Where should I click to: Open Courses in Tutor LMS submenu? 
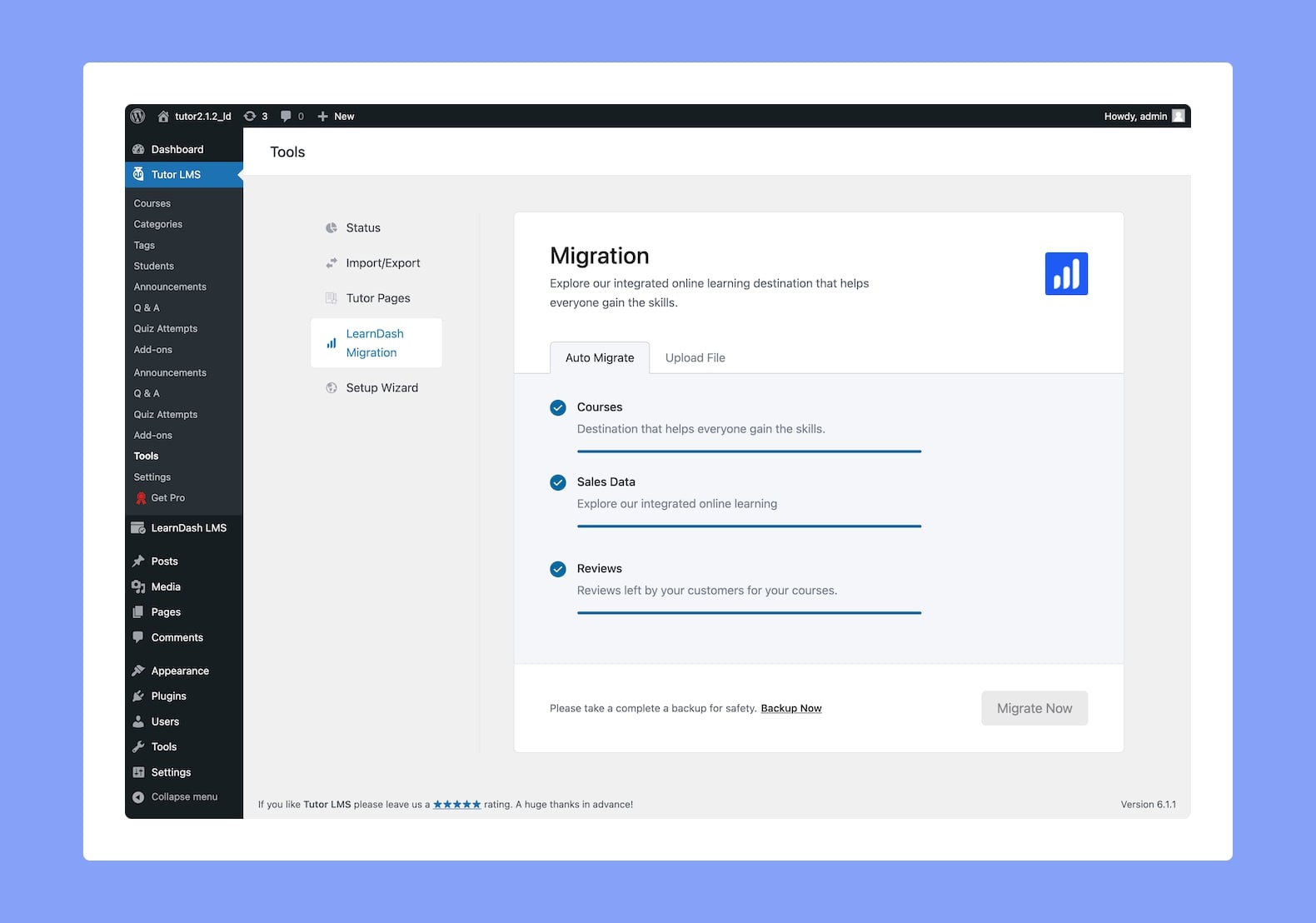coord(152,203)
